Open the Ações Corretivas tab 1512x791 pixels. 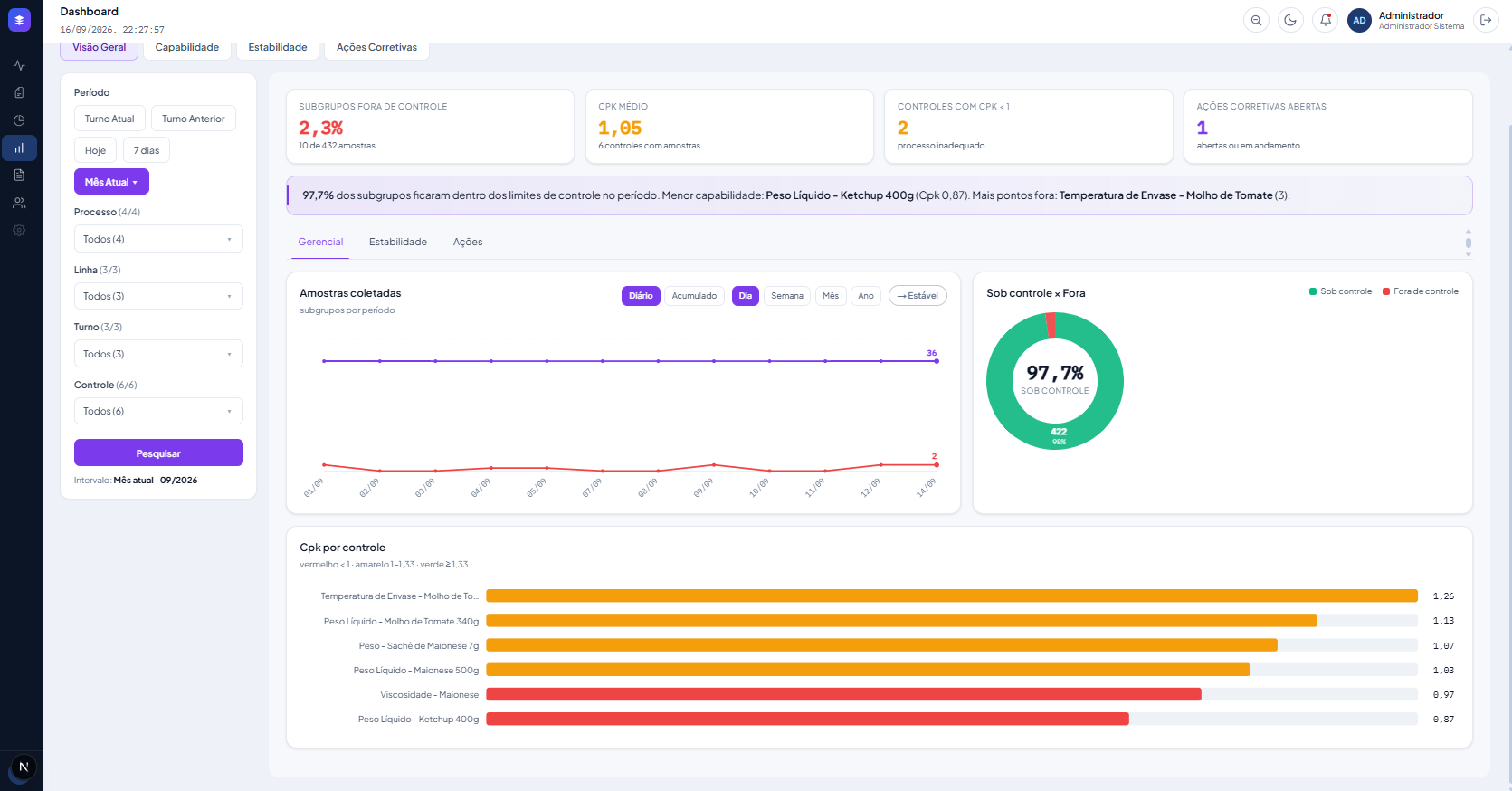[376, 48]
